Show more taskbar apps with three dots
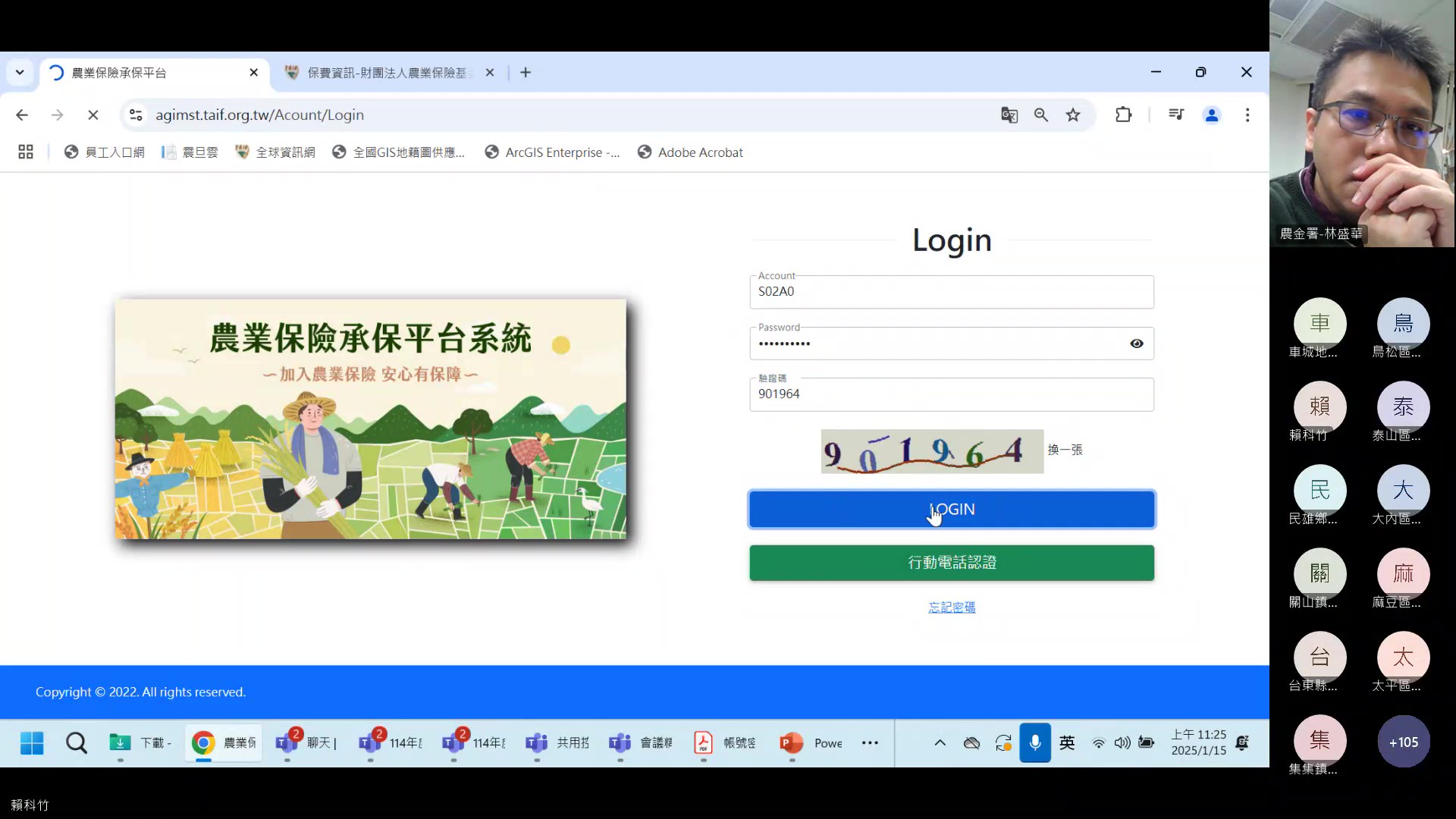Viewport: 1456px width, 819px height. click(870, 743)
